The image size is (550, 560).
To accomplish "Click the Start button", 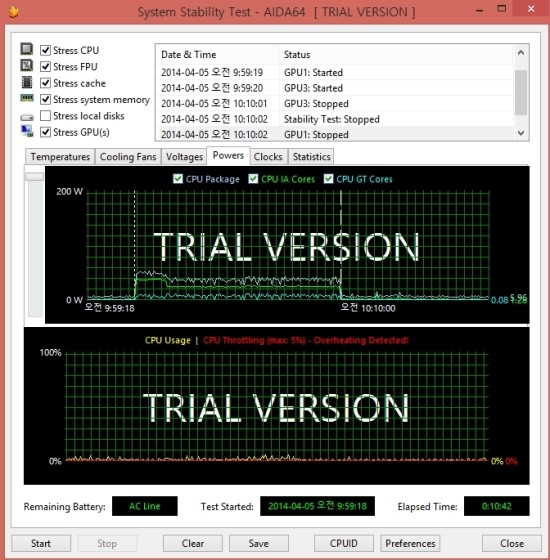I will [x=41, y=543].
